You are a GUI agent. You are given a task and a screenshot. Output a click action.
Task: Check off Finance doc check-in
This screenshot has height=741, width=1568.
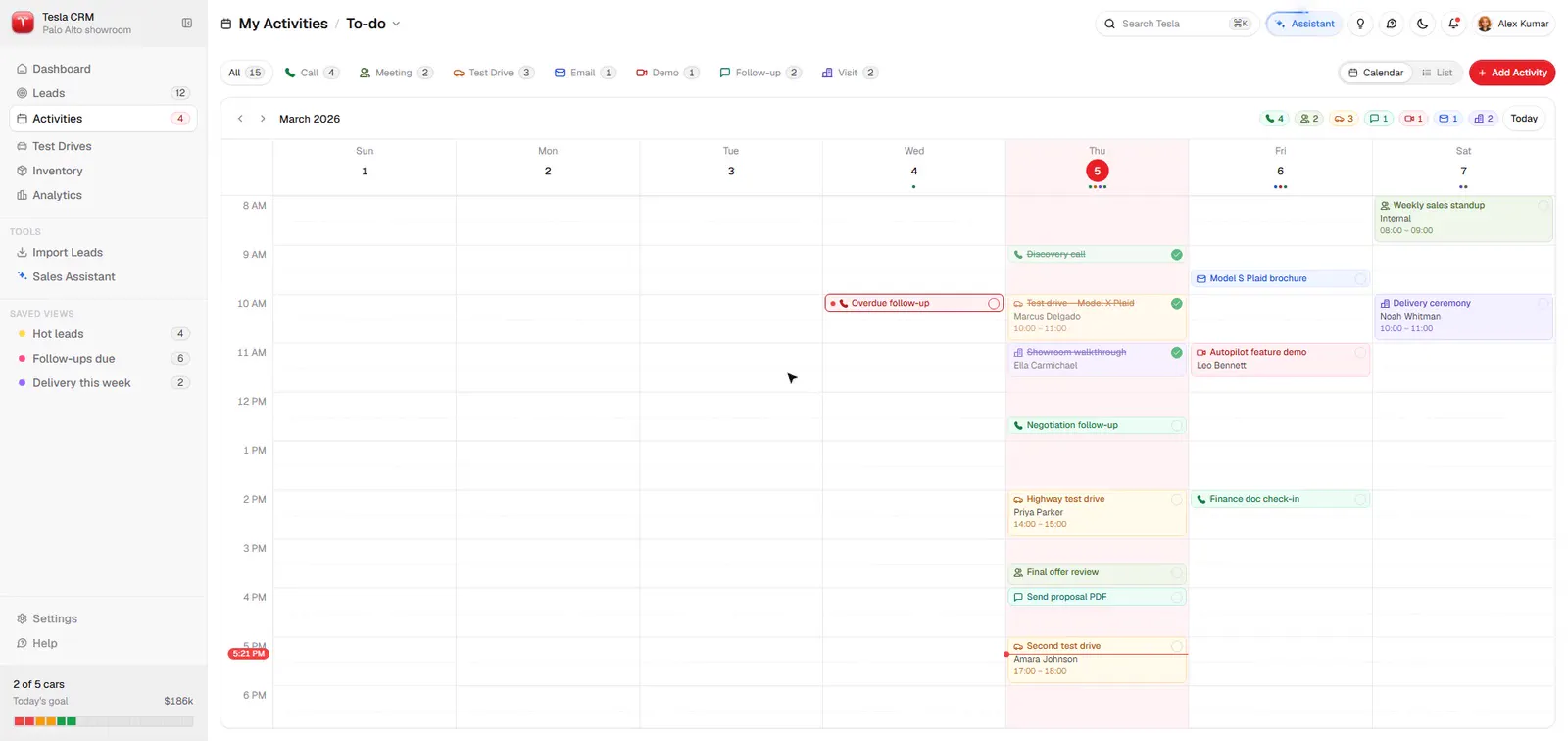coord(1360,500)
